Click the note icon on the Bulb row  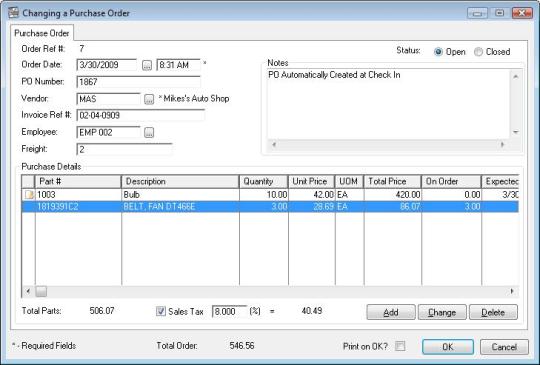click(29, 195)
